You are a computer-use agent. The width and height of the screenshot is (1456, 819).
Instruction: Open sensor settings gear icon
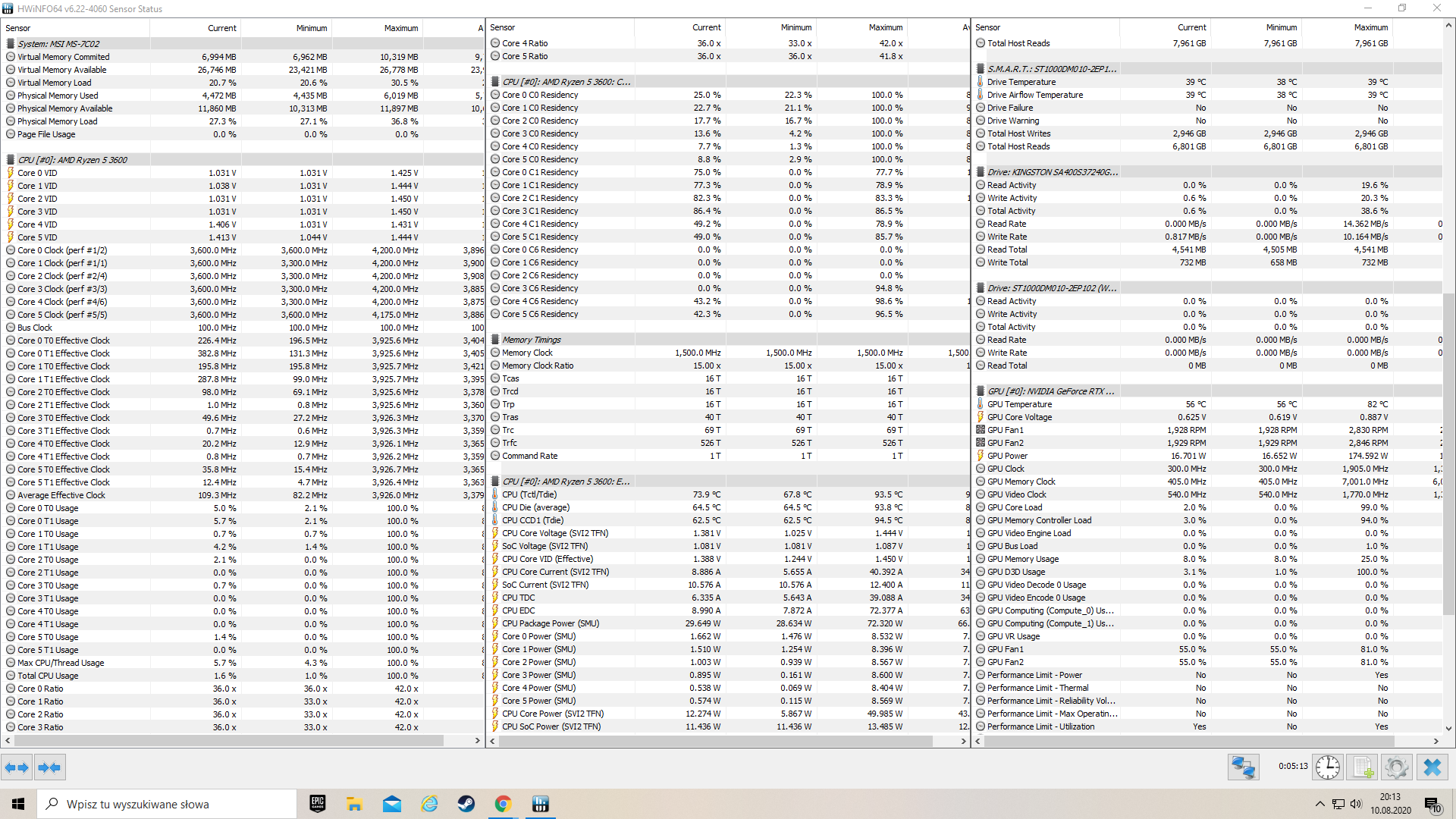coord(1396,767)
